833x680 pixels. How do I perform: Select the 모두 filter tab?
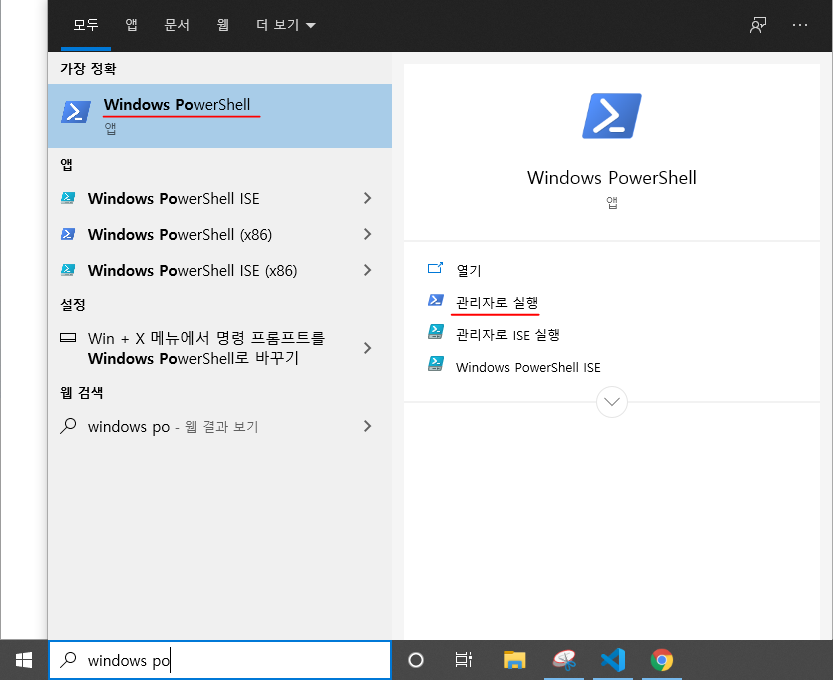tap(86, 25)
